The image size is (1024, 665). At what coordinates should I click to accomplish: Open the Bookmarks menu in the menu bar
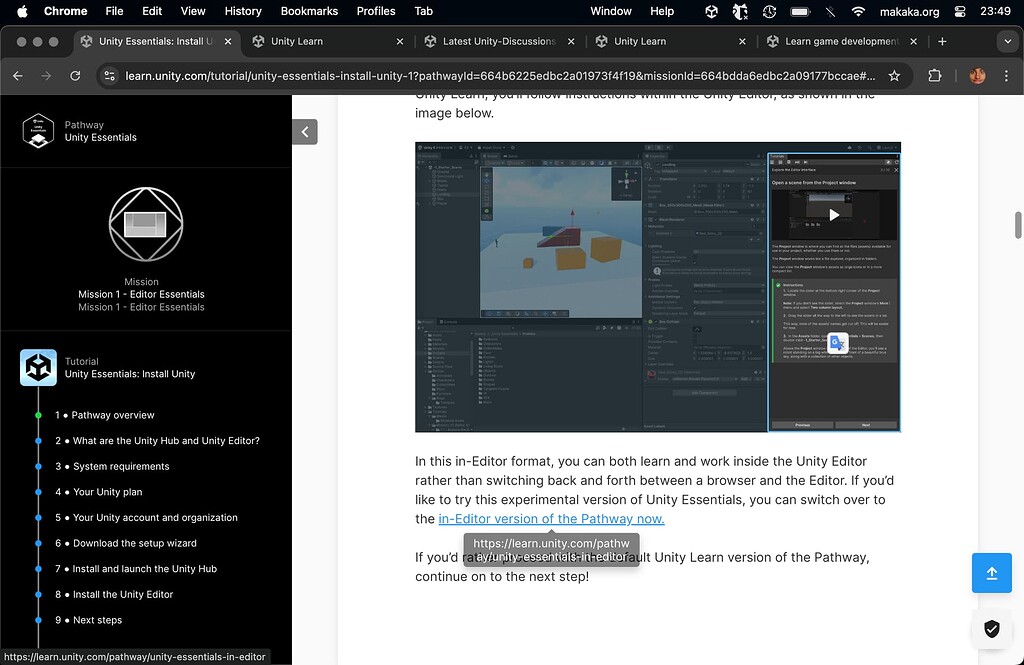click(309, 11)
